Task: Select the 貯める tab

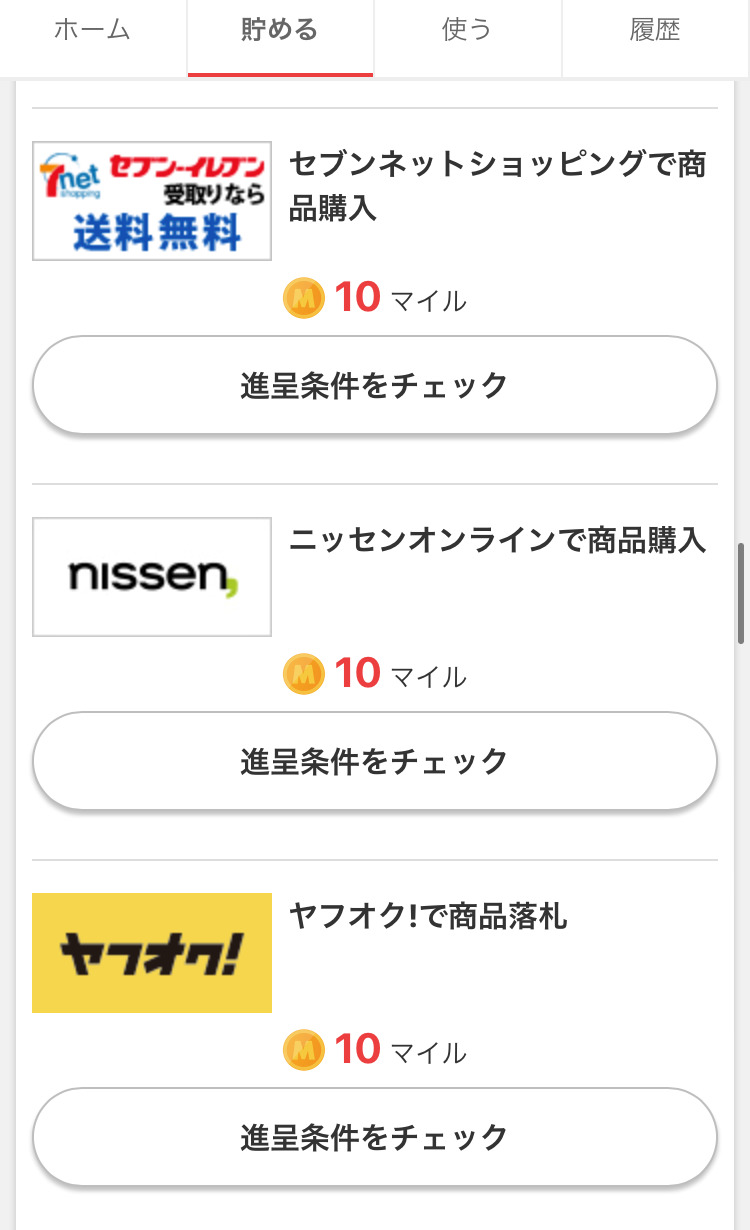Action: pyautogui.click(x=280, y=30)
